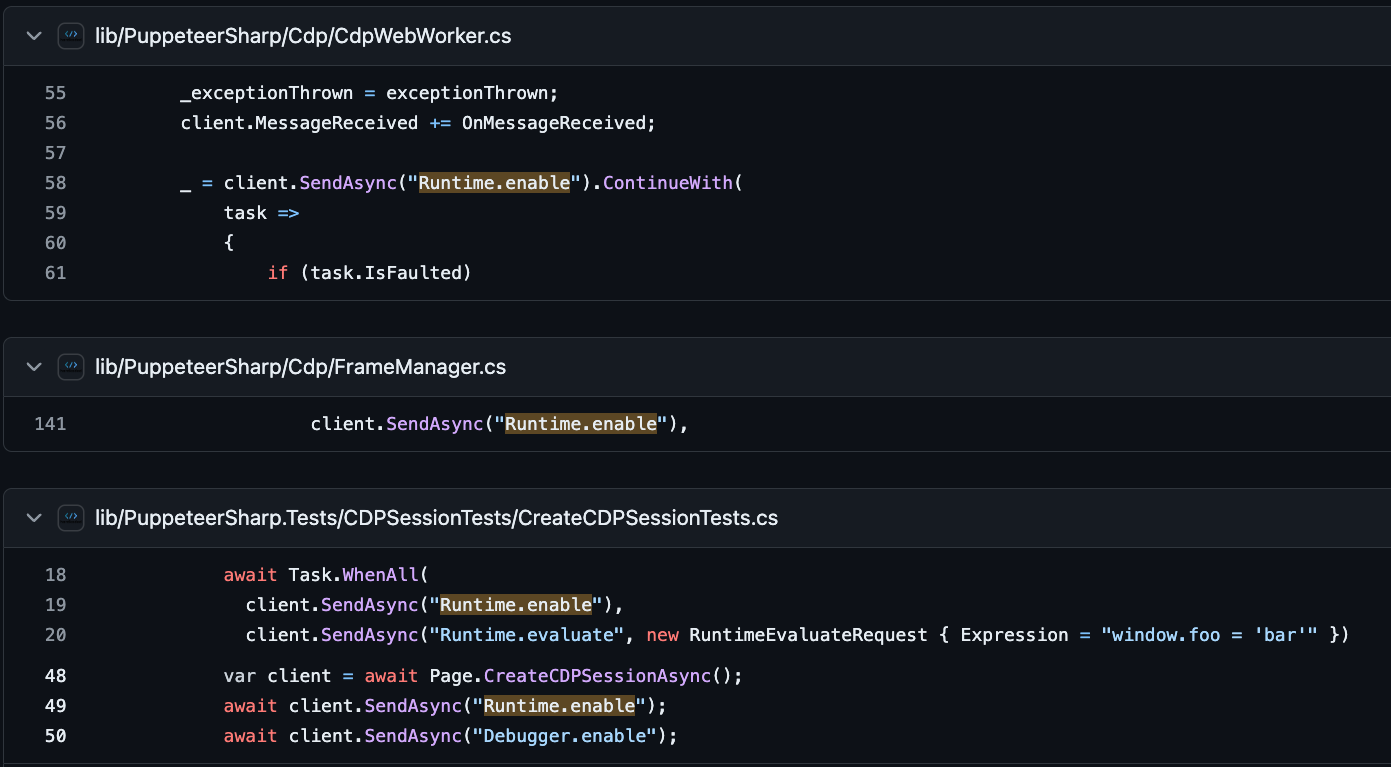Go to line 48 with CreateCDPSessionAsync
The image size is (1391, 767).
pos(56,676)
